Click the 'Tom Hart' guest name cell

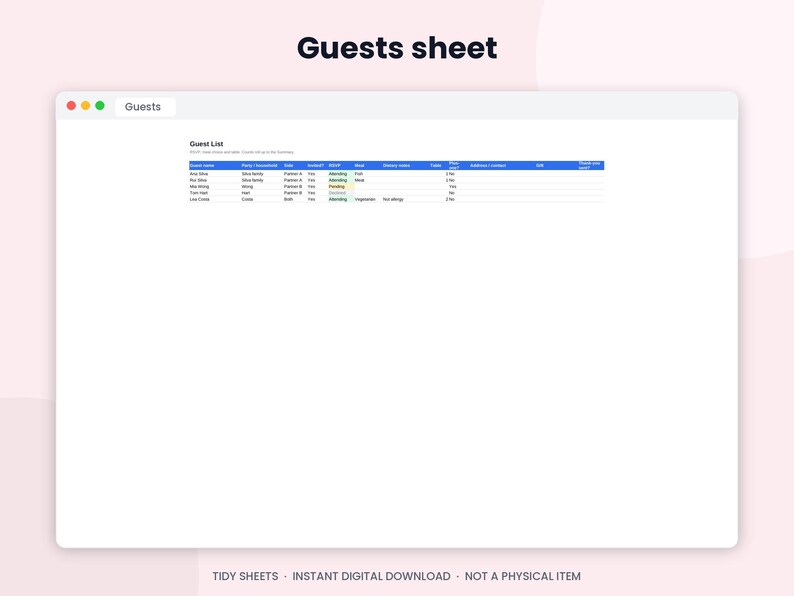click(199, 193)
